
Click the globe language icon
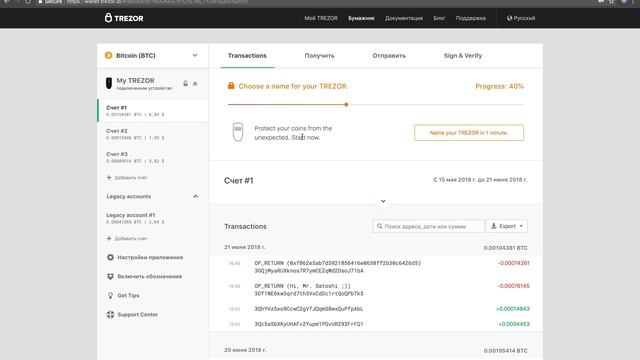point(509,18)
